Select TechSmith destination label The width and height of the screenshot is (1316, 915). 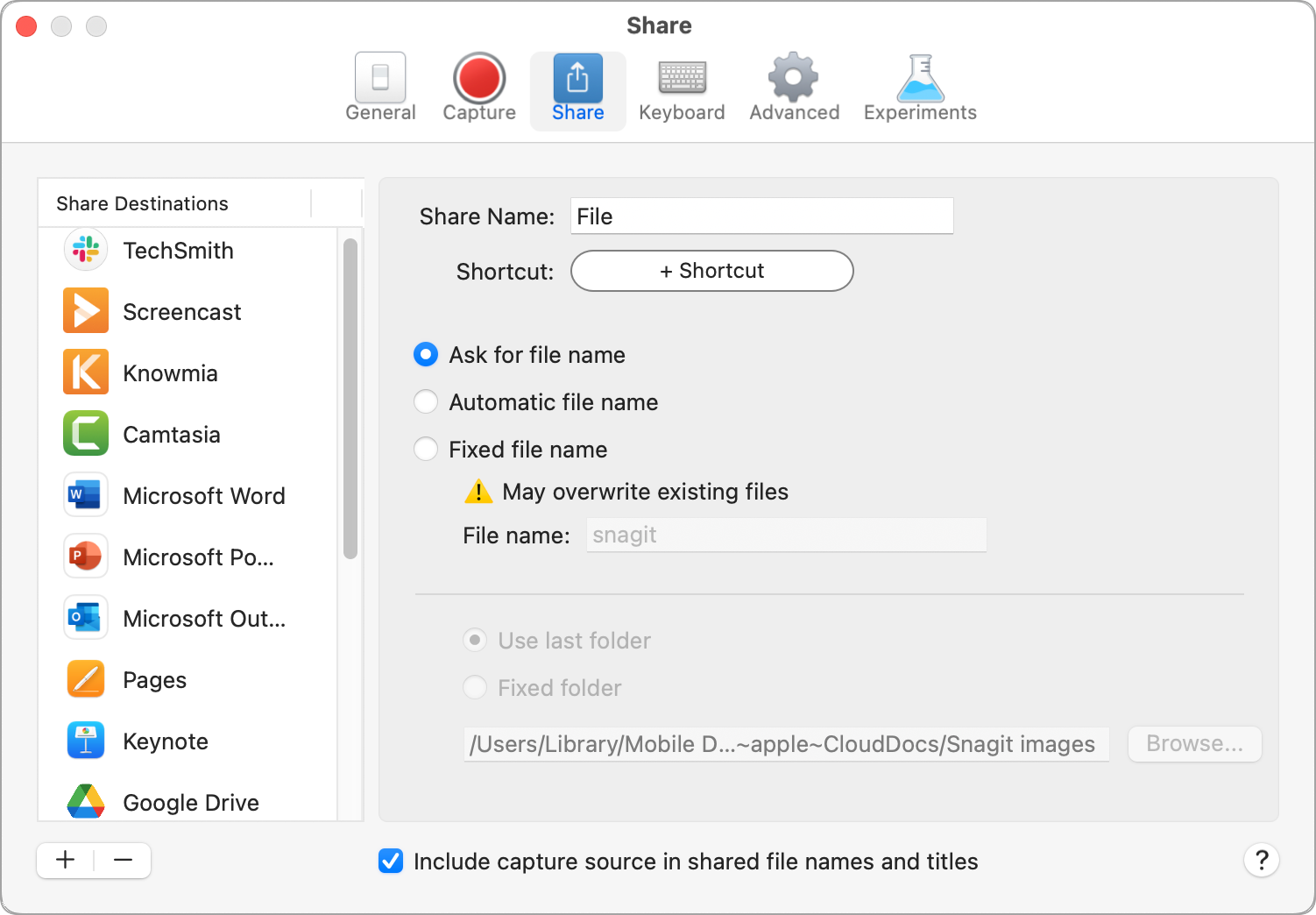click(x=178, y=251)
